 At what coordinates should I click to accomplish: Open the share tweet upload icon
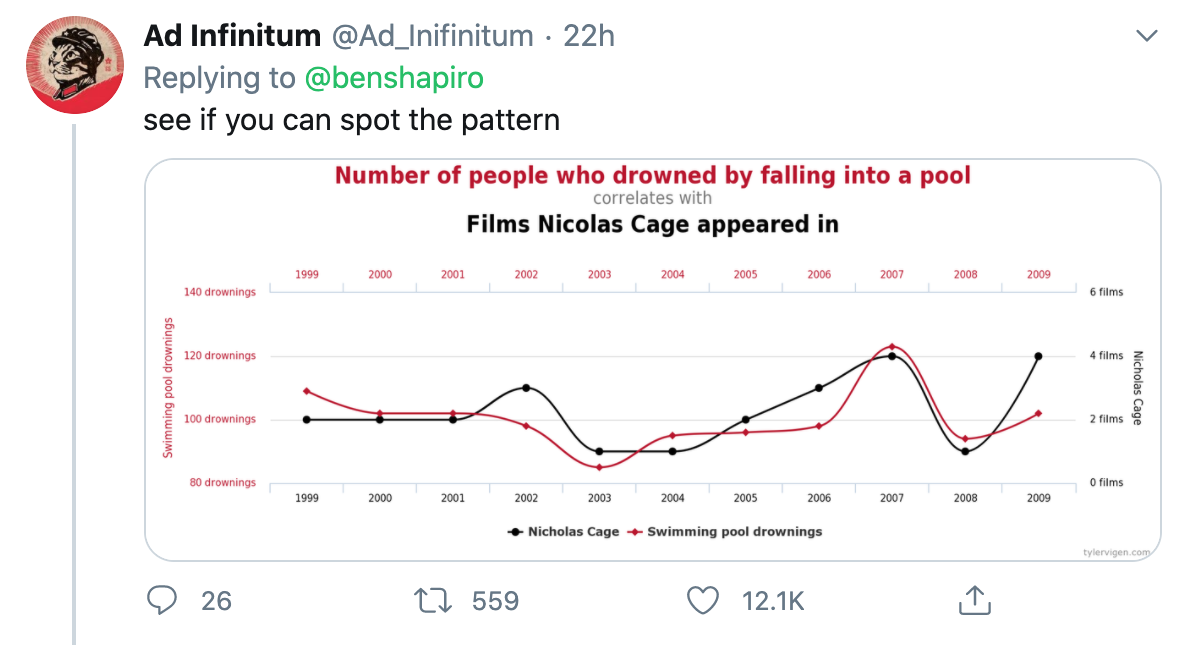[x=975, y=599]
